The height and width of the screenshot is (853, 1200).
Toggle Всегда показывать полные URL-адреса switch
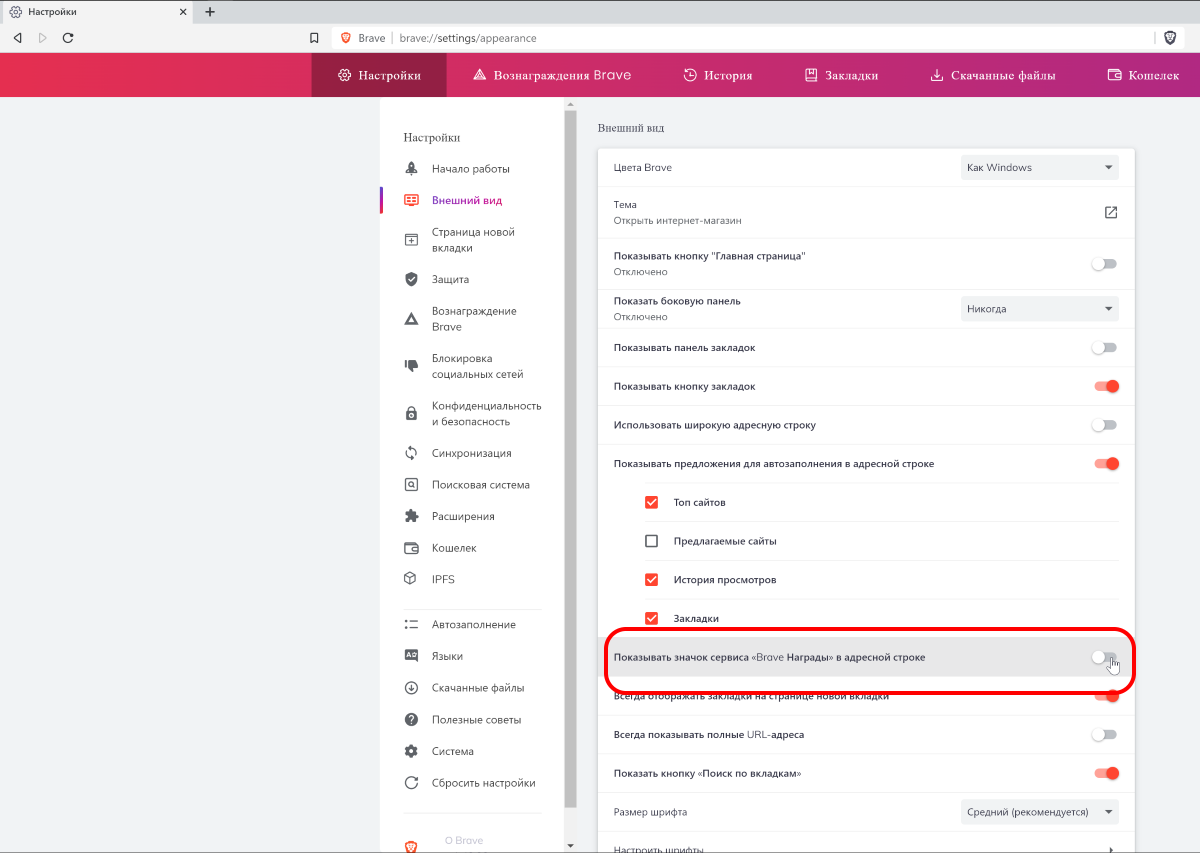(x=1104, y=734)
